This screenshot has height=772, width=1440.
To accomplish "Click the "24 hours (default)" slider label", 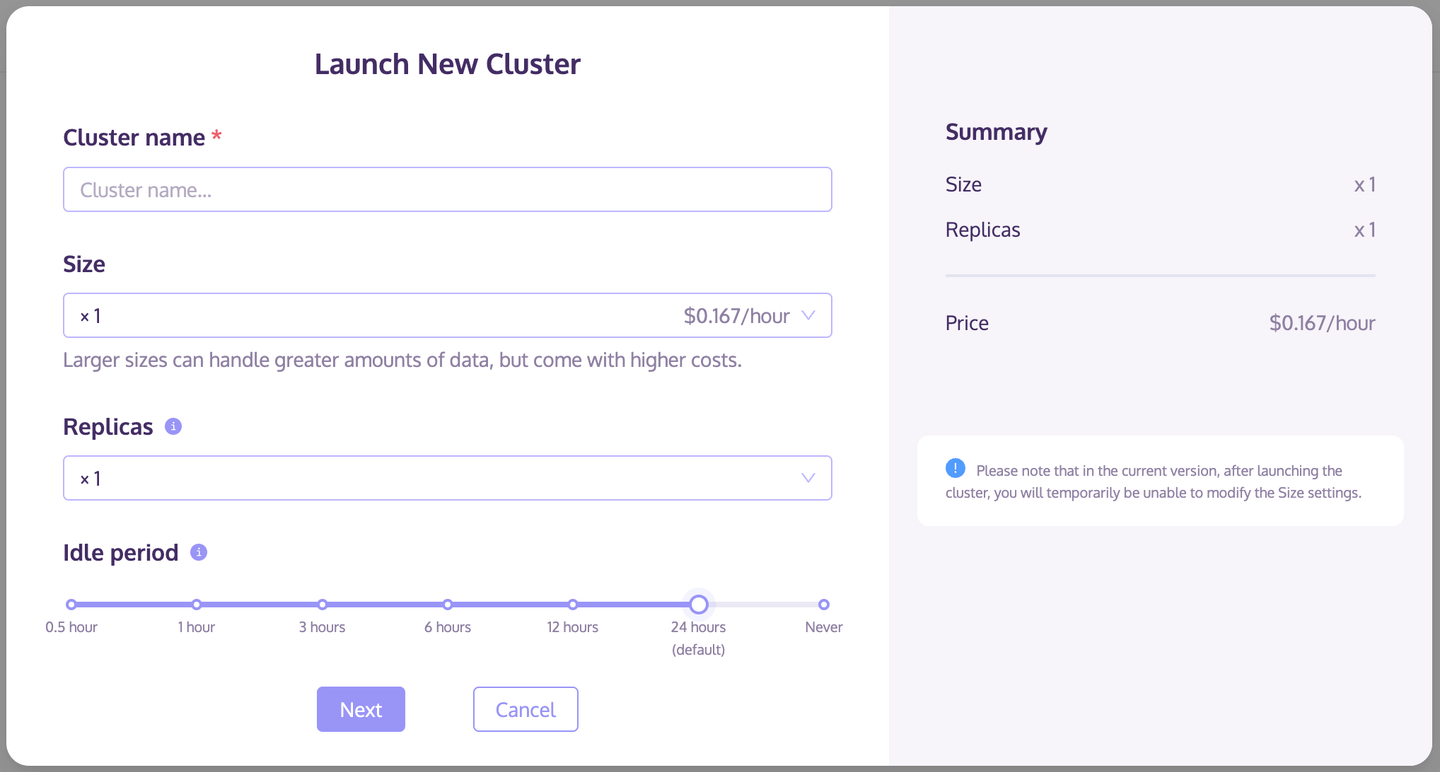I will click(x=698, y=638).
